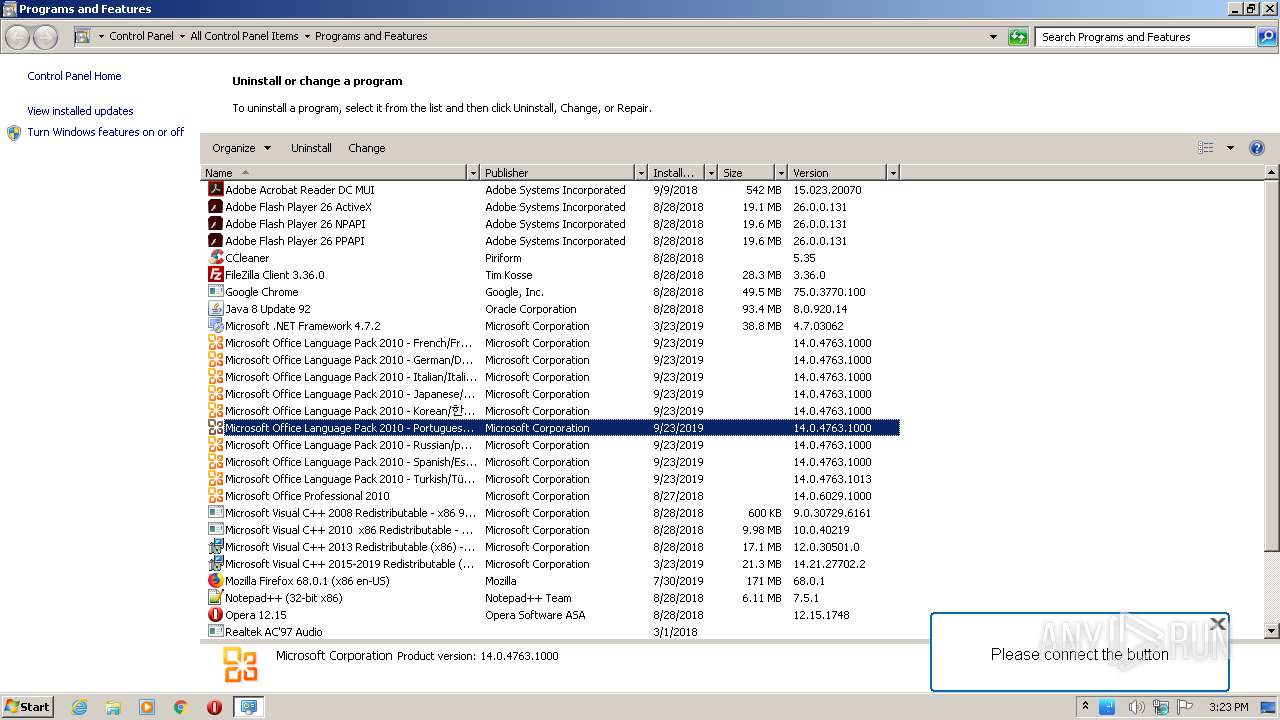Click the Microsoft .NET Framework 4.7.2 icon

(215, 325)
